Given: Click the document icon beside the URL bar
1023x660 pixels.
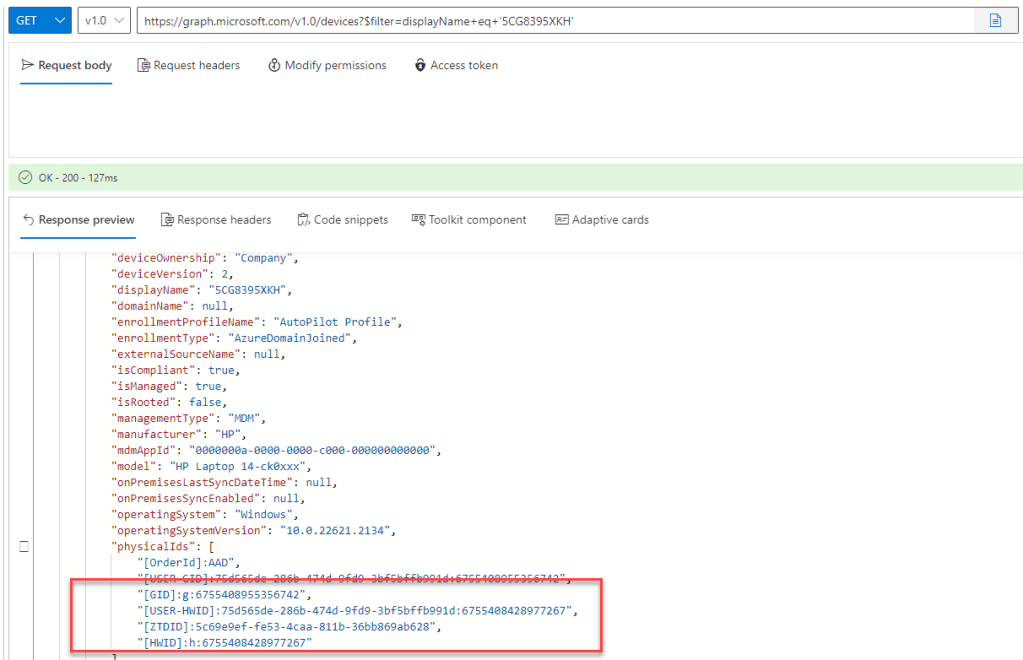Looking at the screenshot, I should [995, 20].
